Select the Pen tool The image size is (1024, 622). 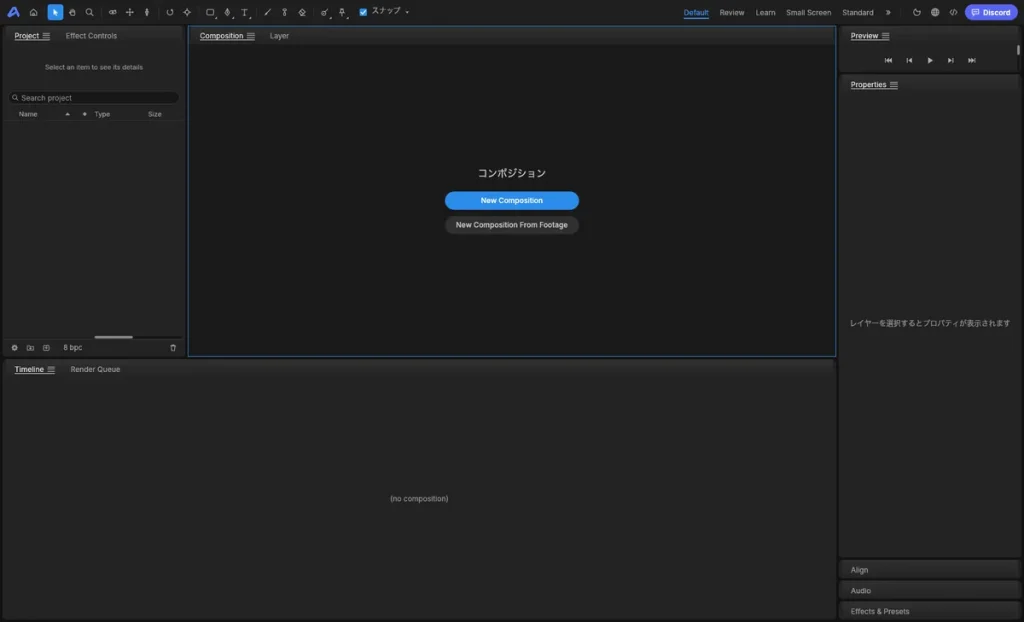point(227,12)
